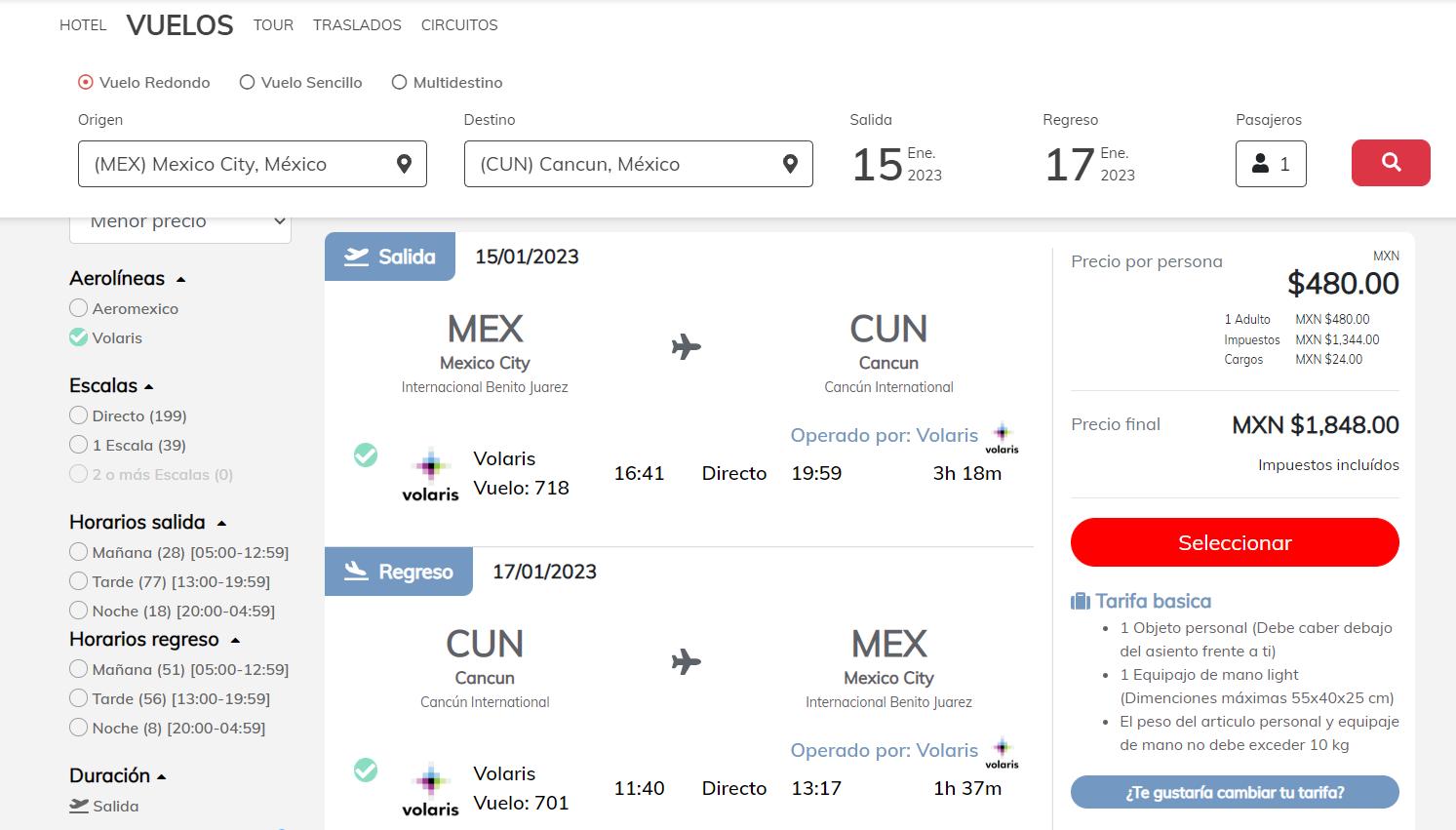
Task: Check the Aeromexico airline filter
Action: coord(79,308)
